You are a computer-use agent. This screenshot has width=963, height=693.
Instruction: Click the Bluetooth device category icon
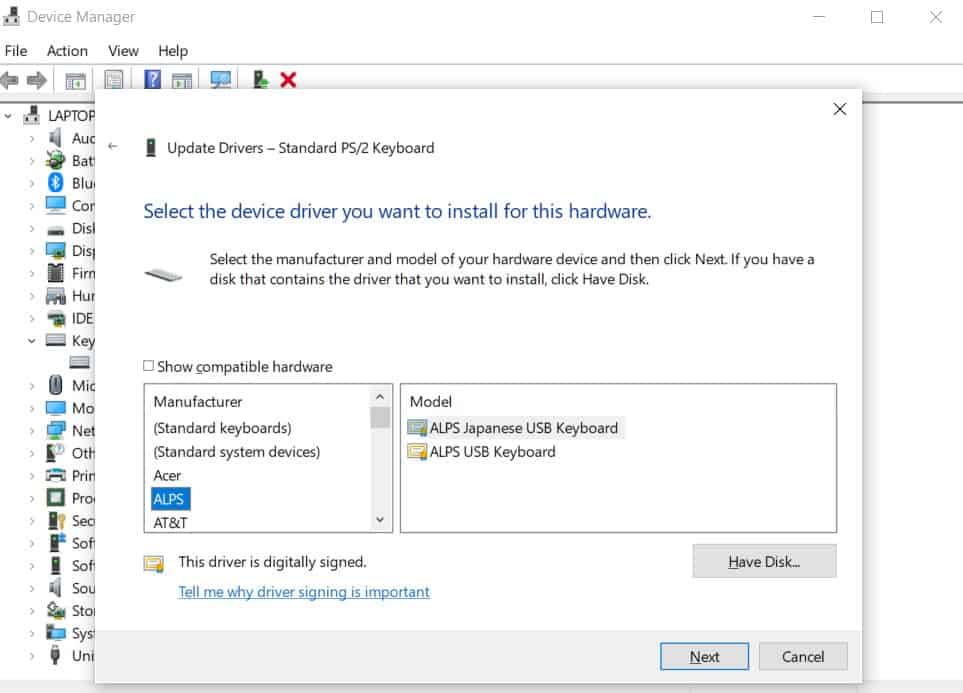click(55, 183)
